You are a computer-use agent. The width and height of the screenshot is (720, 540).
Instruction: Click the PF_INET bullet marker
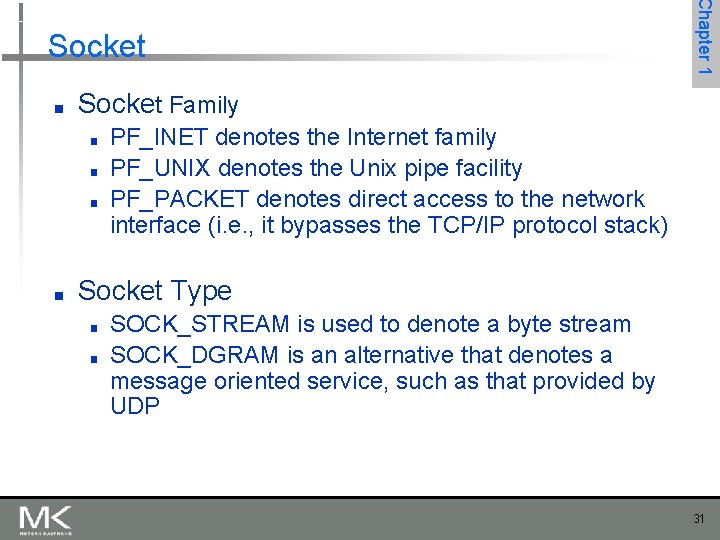pyautogui.click(x=94, y=141)
